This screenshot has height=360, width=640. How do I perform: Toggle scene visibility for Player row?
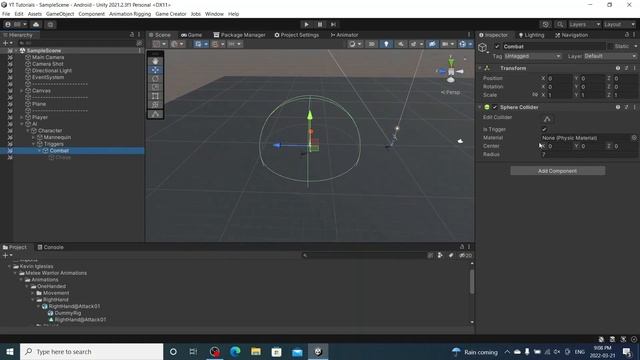coord(10,118)
